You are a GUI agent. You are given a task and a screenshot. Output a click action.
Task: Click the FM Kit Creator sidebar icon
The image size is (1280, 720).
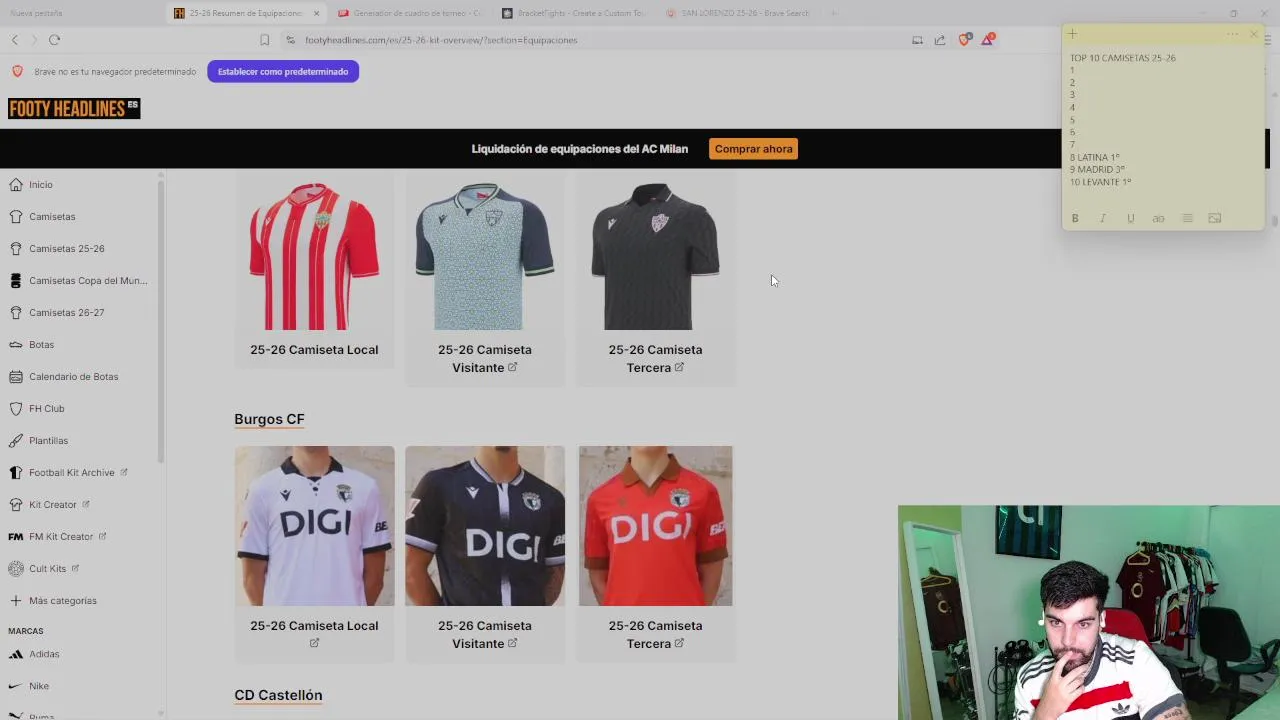(15, 536)
